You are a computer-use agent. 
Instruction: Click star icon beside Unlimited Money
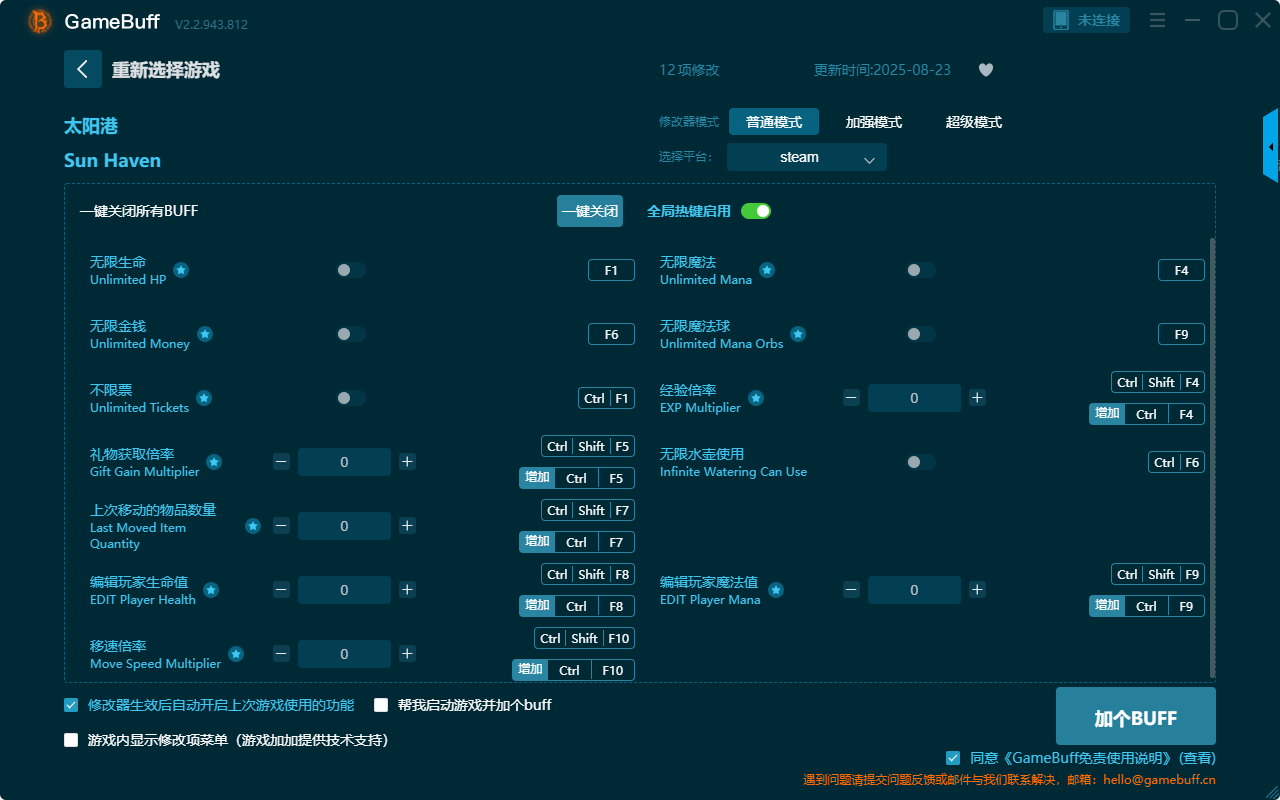click(205, 334)
